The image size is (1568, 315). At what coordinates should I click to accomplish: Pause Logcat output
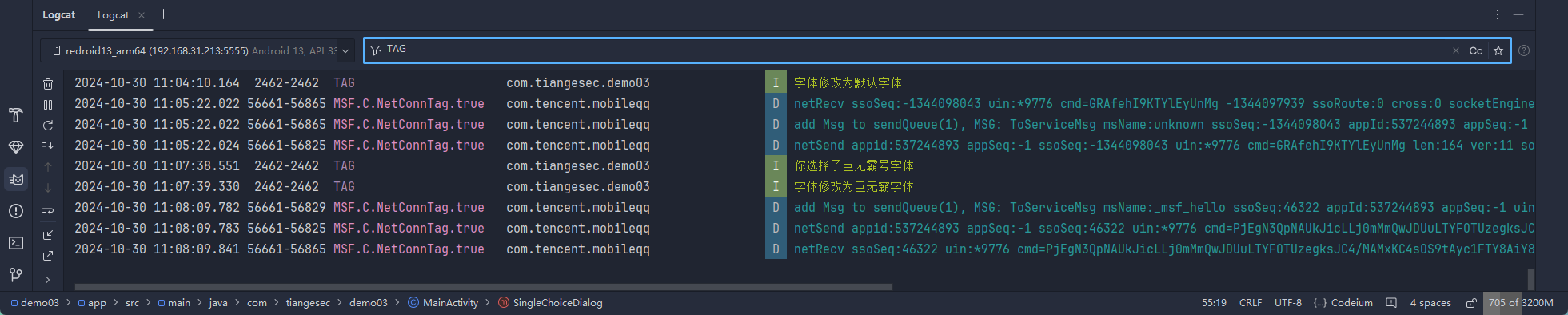coord(48,105)
